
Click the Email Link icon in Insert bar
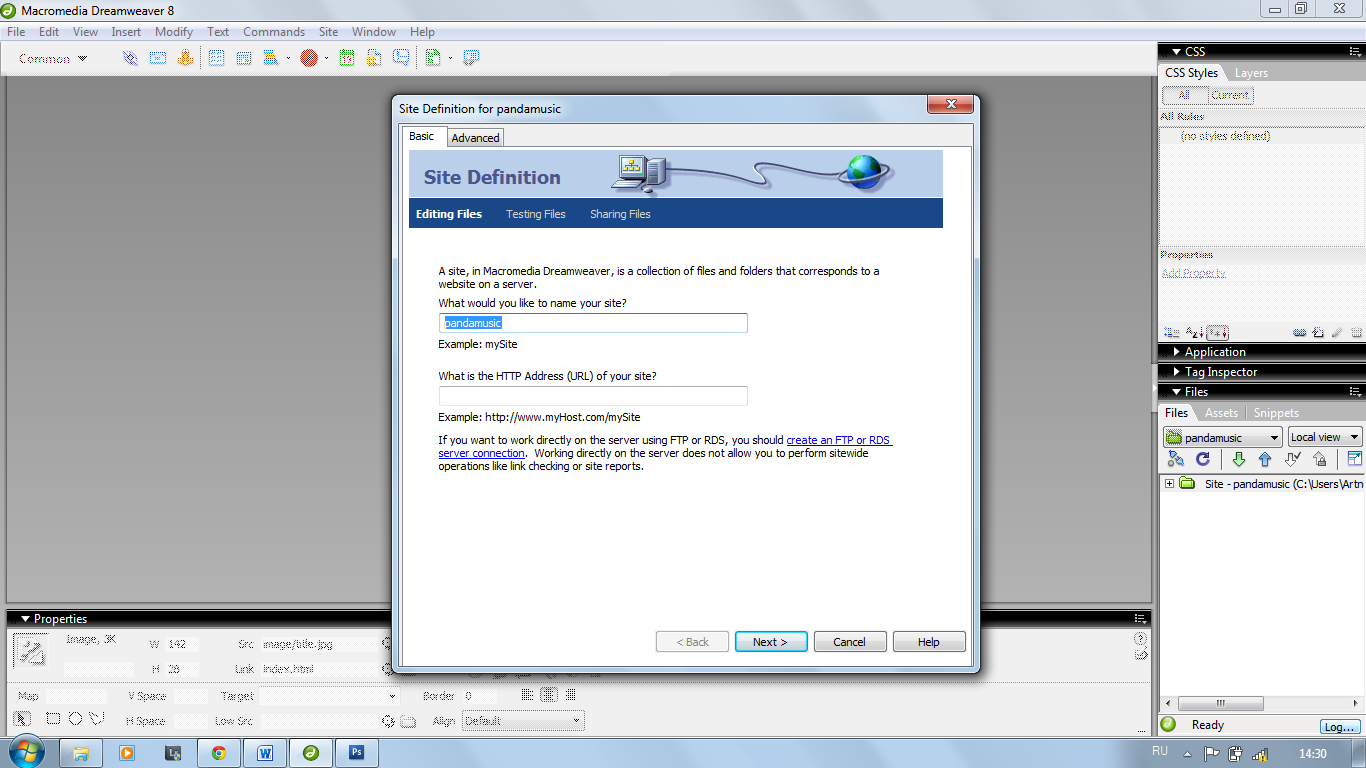(x=158, y=58)
